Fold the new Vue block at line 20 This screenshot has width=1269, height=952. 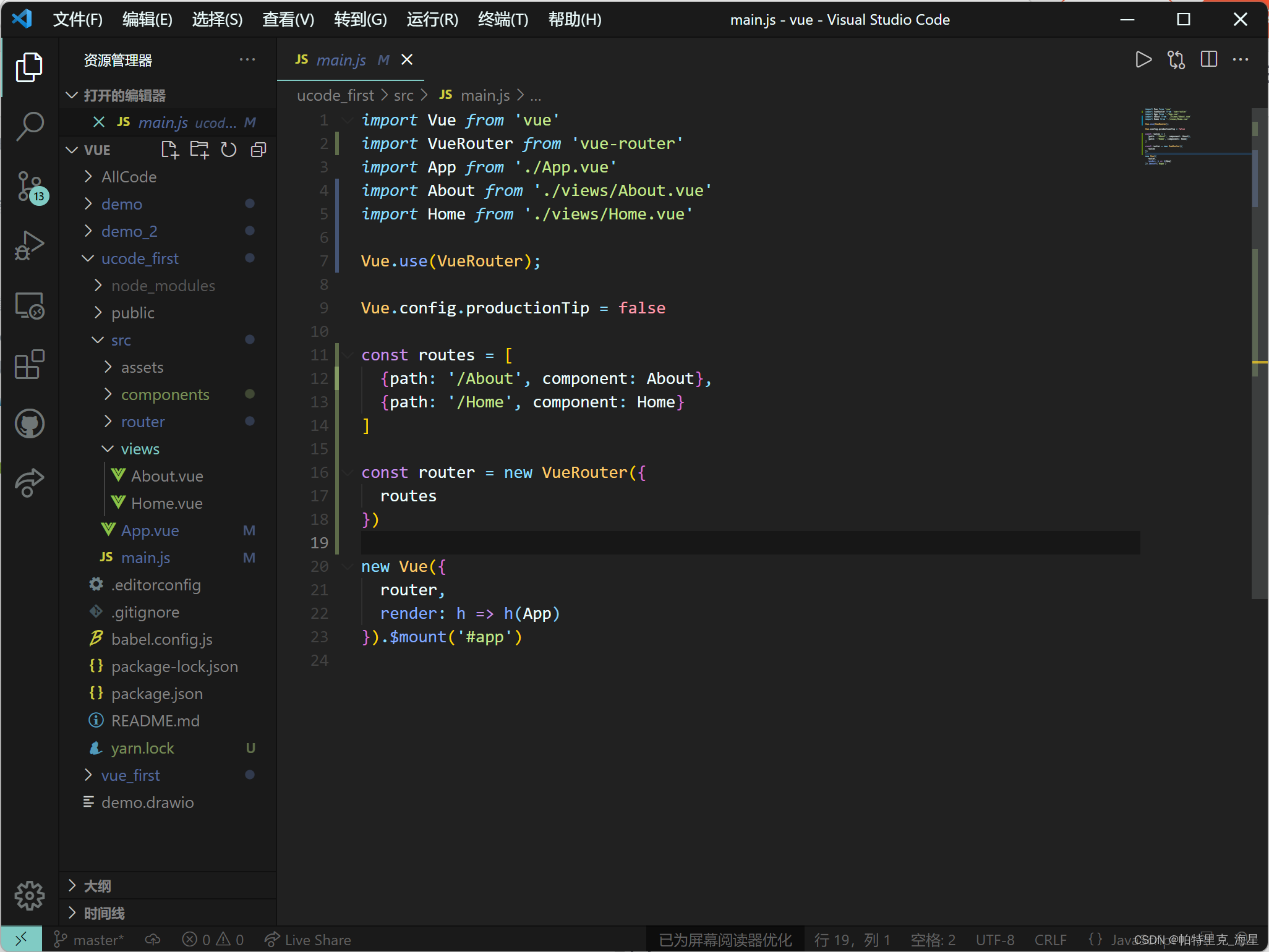tap(348, 567)
